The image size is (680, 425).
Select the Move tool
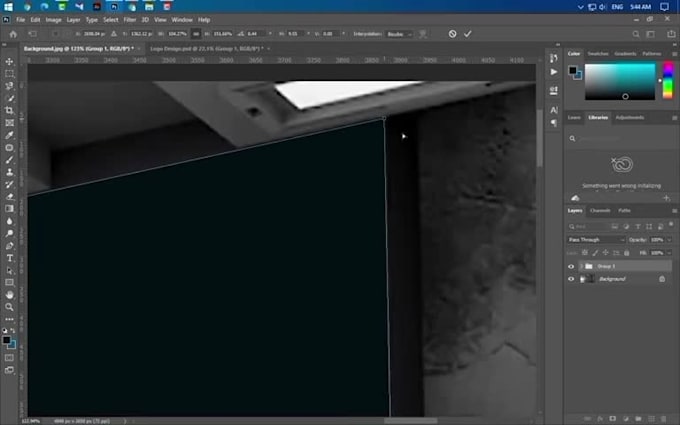point(9,62)
